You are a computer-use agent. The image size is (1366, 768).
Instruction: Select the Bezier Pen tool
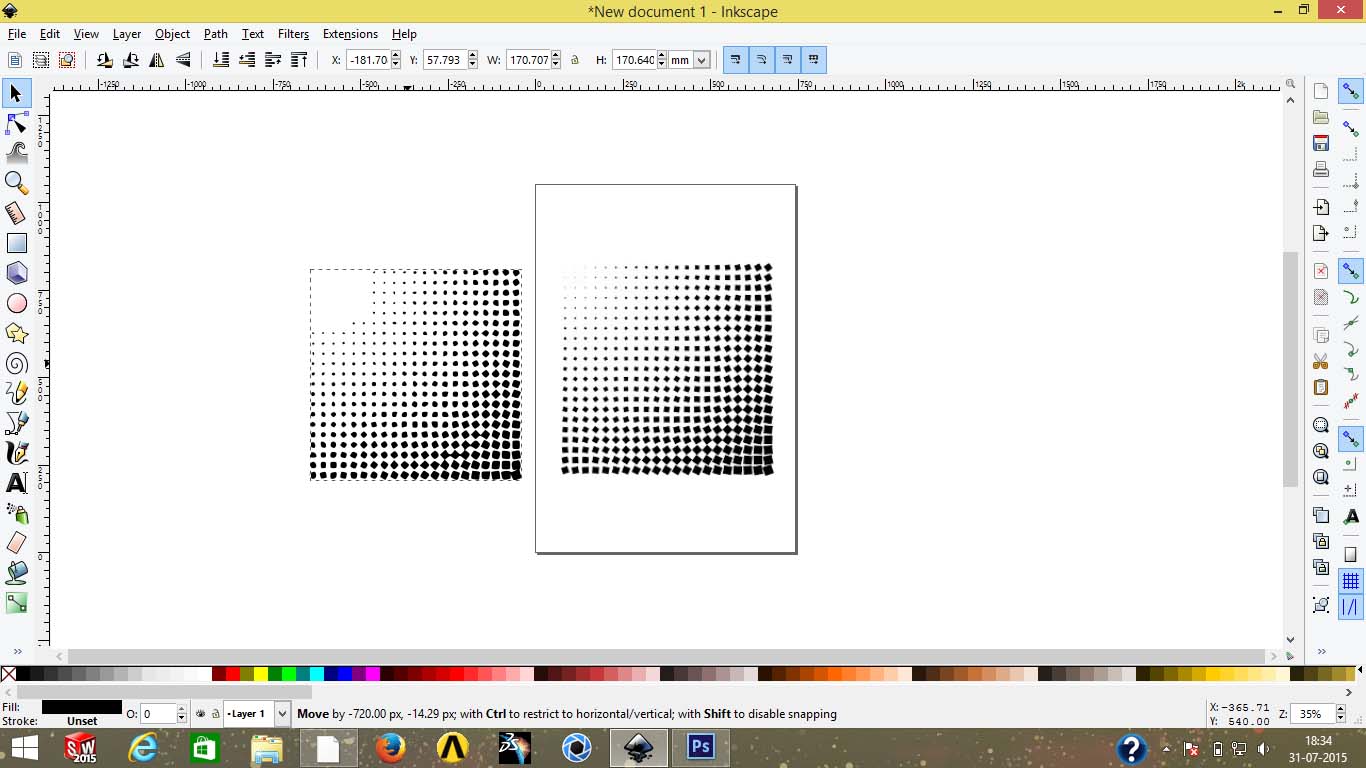pyautogui.click(x=16, y=423)
